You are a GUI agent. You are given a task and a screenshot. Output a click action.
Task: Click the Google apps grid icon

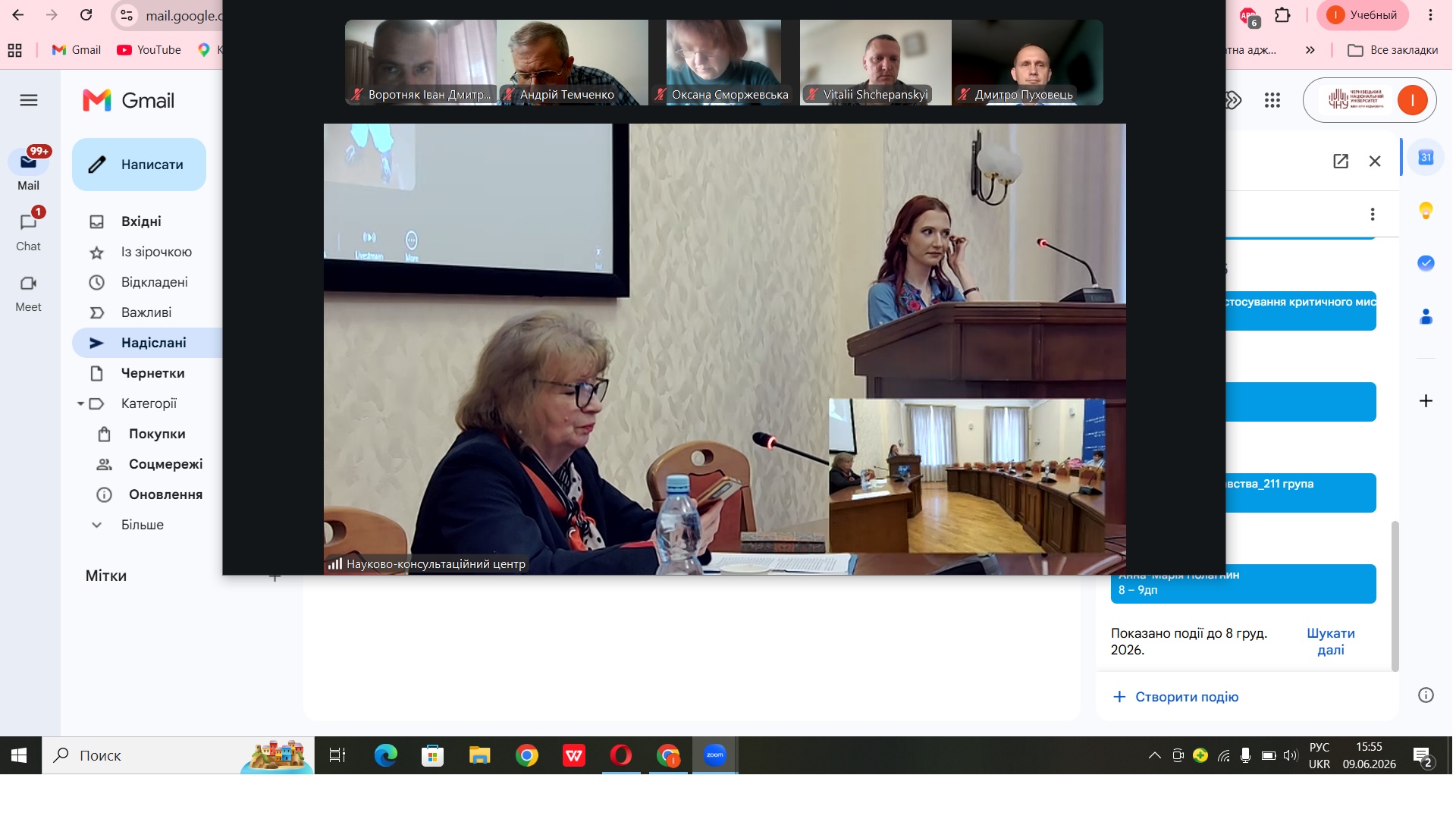[1272, 100]
